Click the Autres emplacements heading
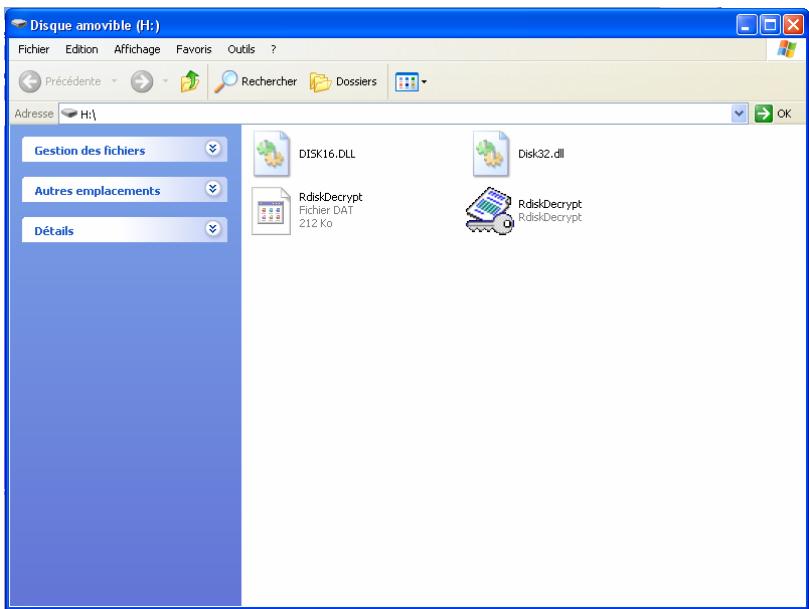 [x=97, y=191]
